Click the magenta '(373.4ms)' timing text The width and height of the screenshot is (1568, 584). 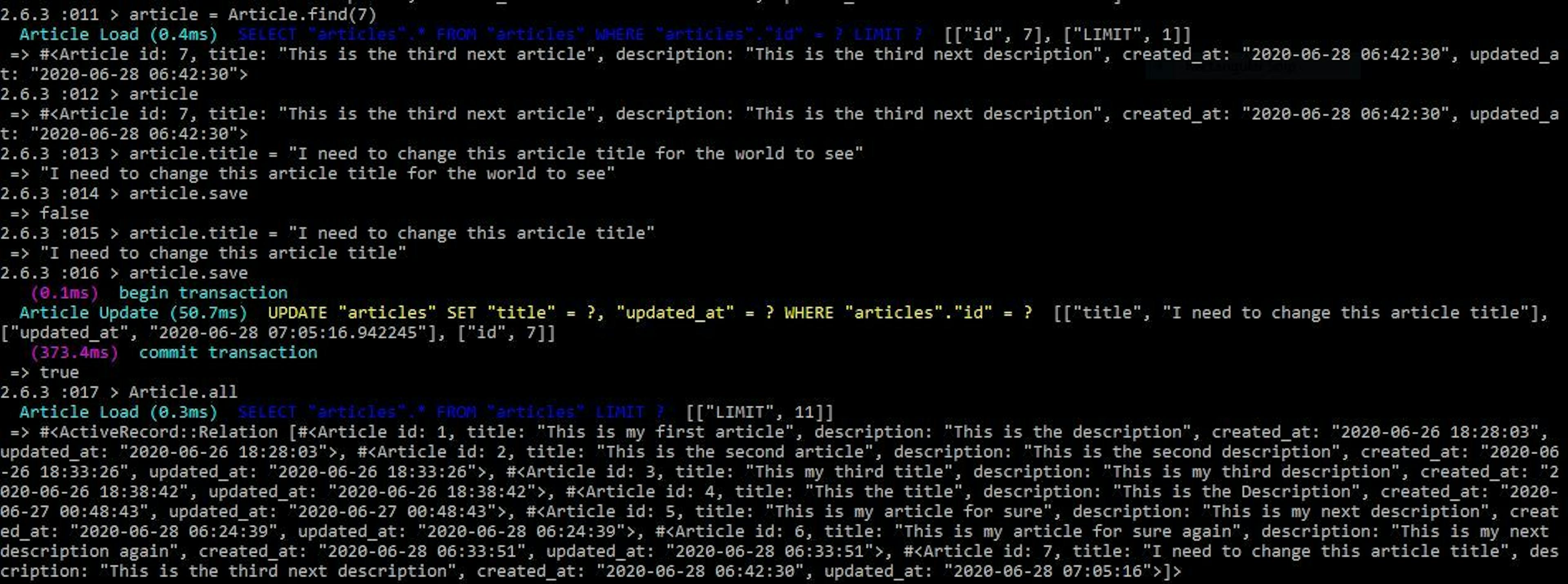tap(74, 353)
